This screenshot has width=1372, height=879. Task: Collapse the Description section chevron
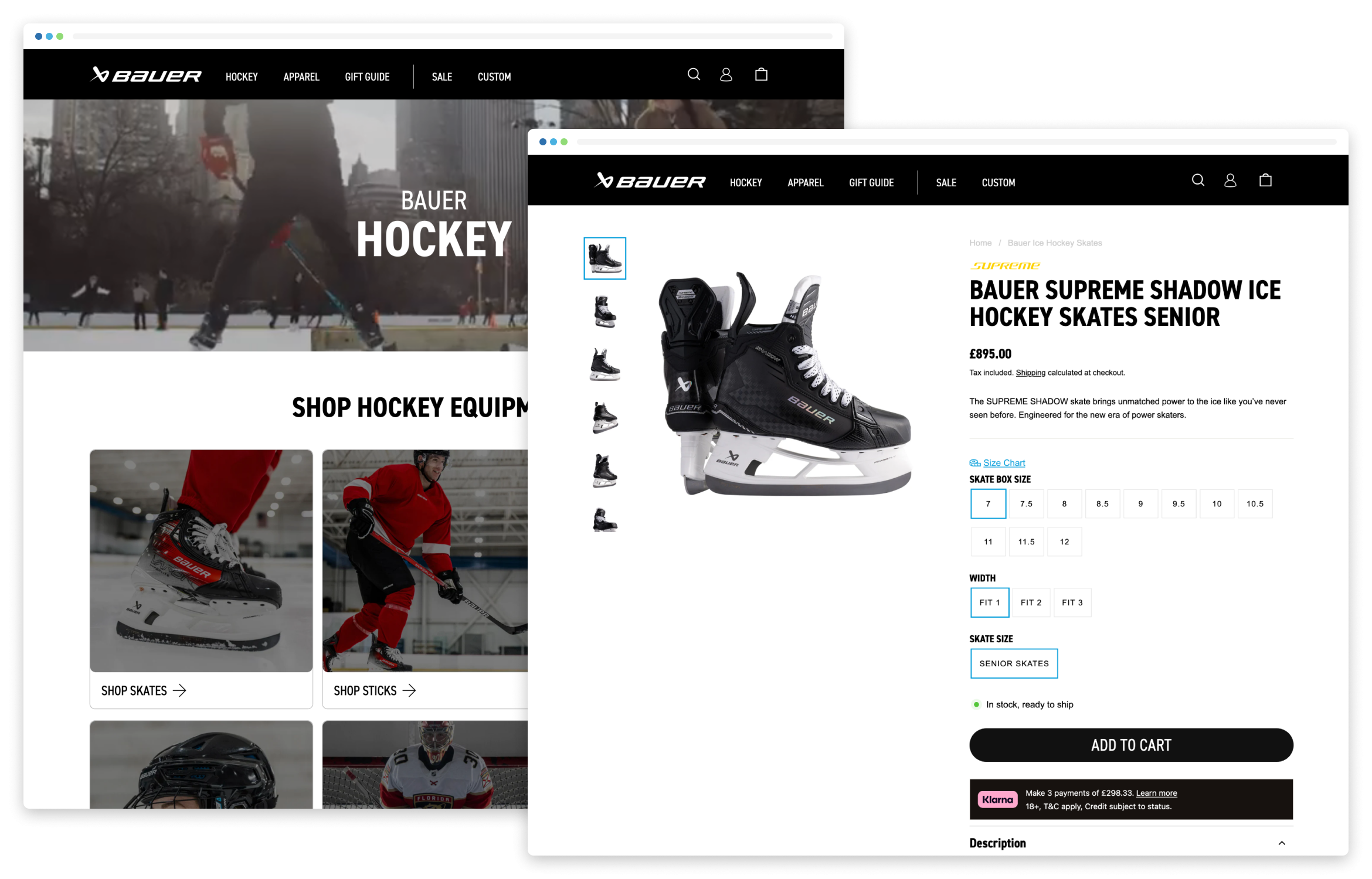[x=1282, y=843]
